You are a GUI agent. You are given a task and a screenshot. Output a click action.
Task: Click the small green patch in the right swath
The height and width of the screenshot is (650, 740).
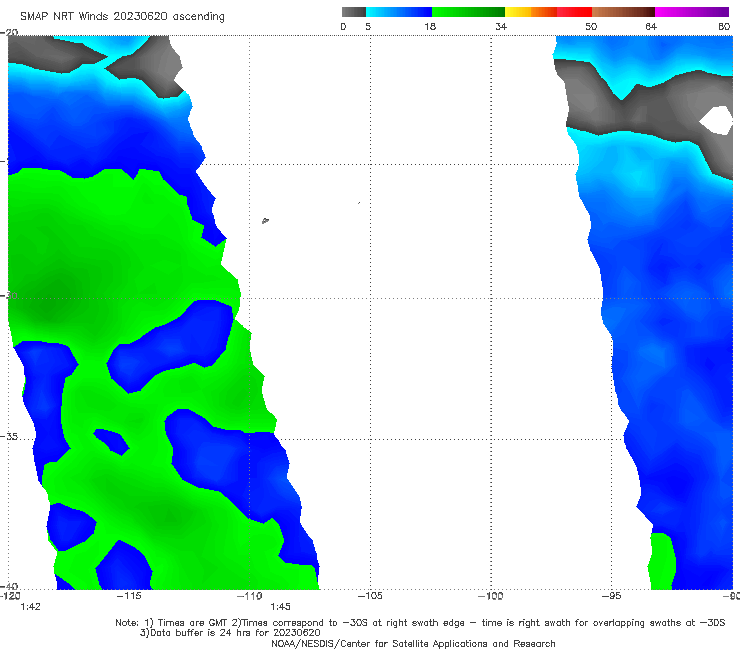(x=662, y=561)
